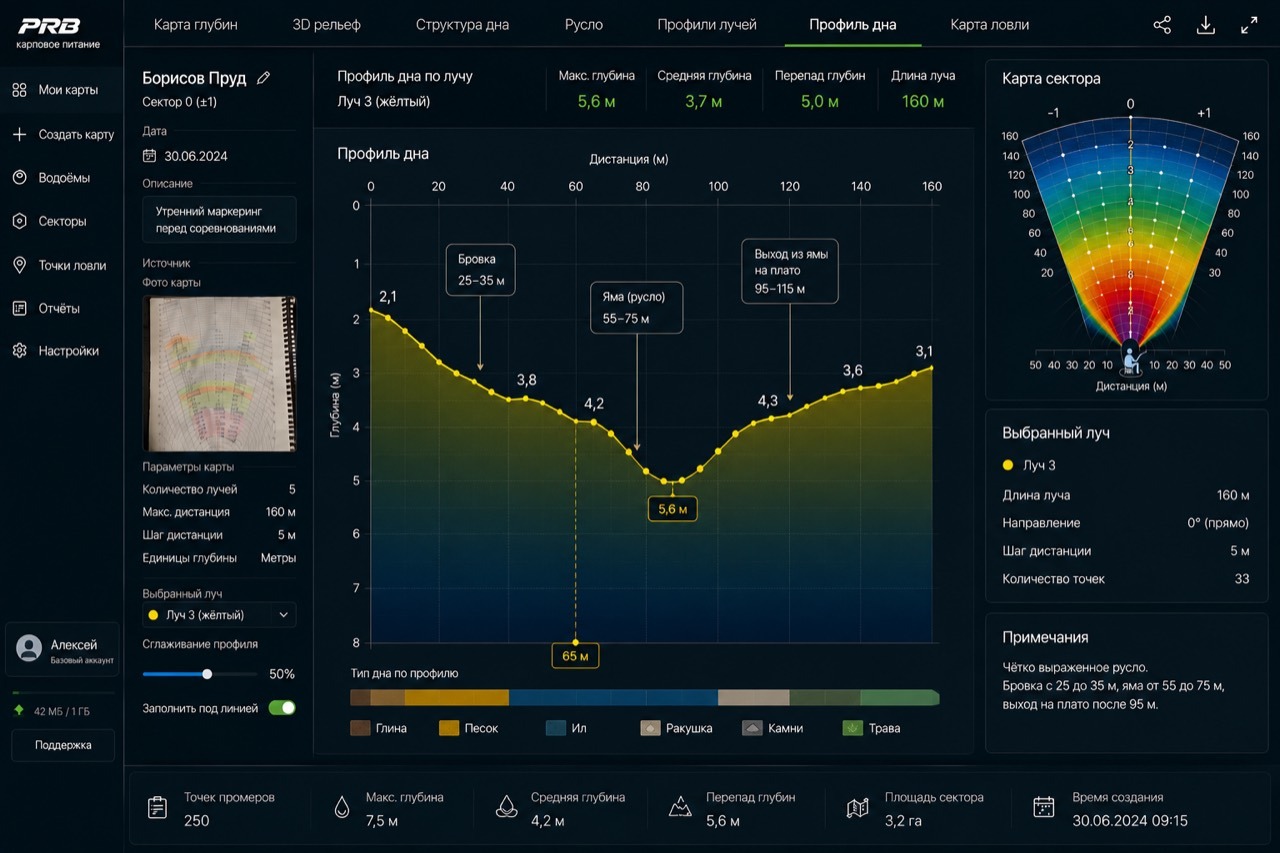Click the Алексей account card
Image resolution: width=1280 pixels, height=853 pixels.
pos(63,650)
